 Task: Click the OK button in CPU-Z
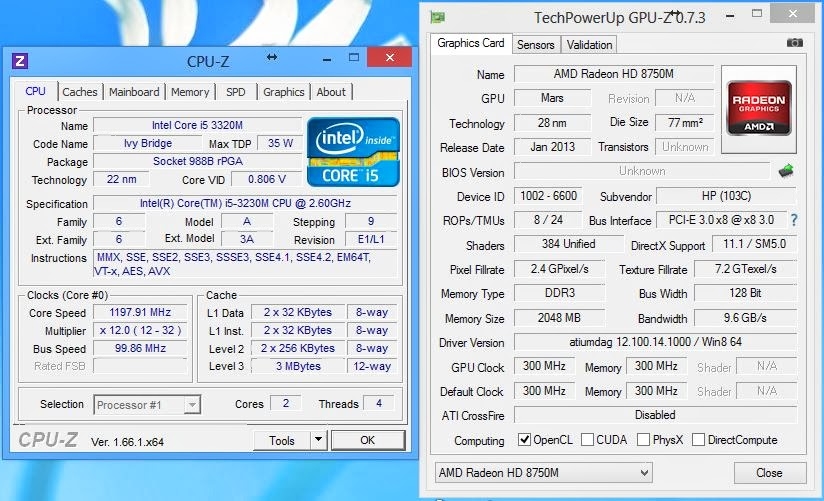tap(368, 440)
